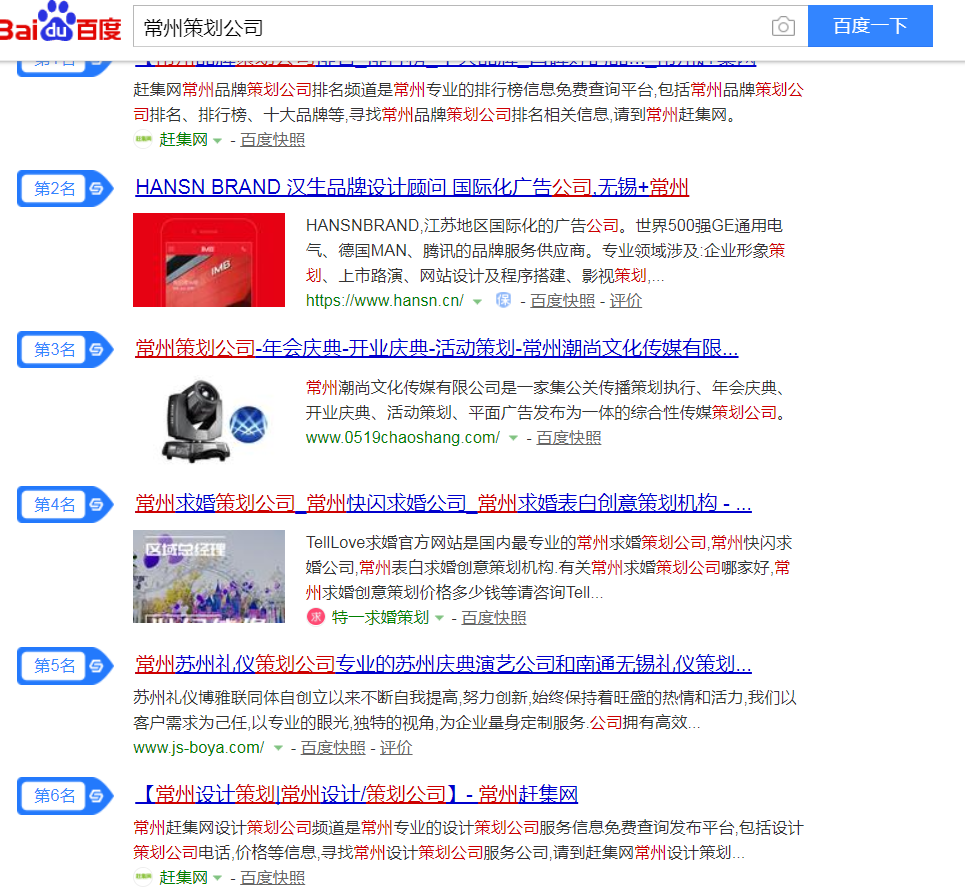Open 特一求婚策划 source link
Image resolution: width=965 pixels, height=894 pixels.
pos(380,617)
